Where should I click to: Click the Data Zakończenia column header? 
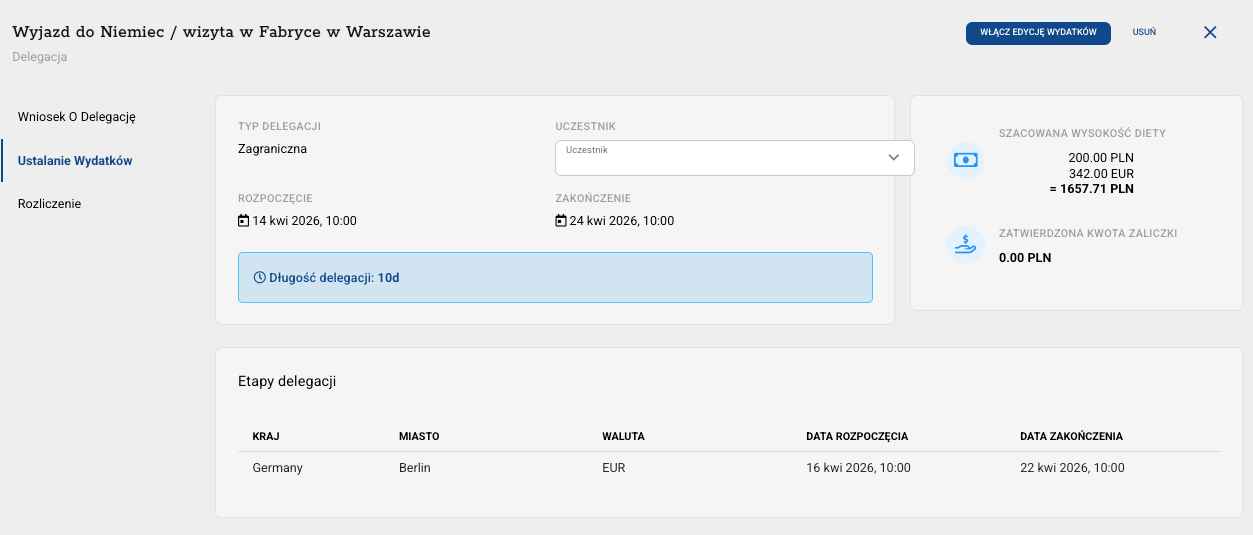1071,437
